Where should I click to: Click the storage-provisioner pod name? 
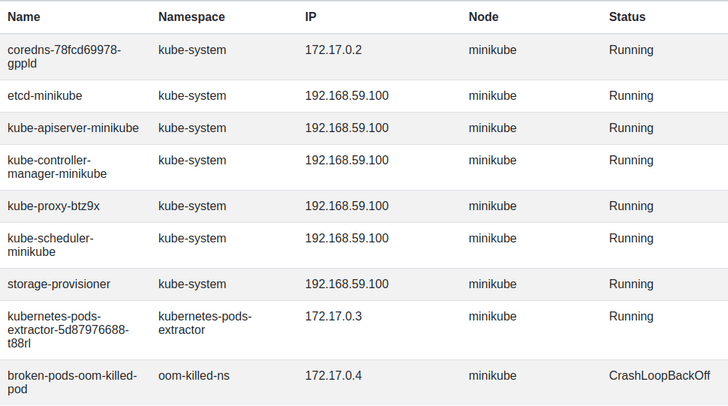coord(59,284)
